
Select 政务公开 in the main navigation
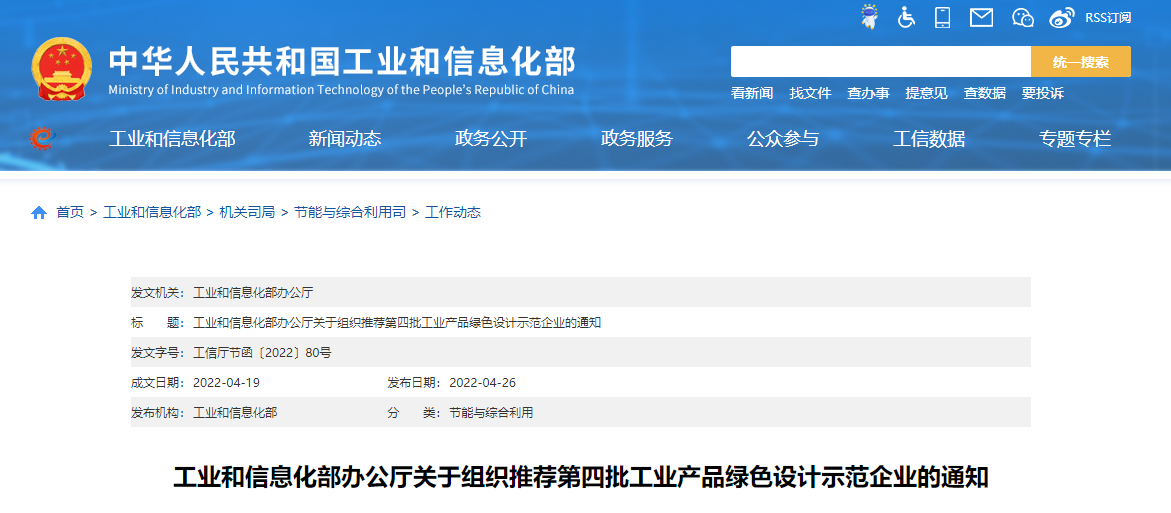491,139
